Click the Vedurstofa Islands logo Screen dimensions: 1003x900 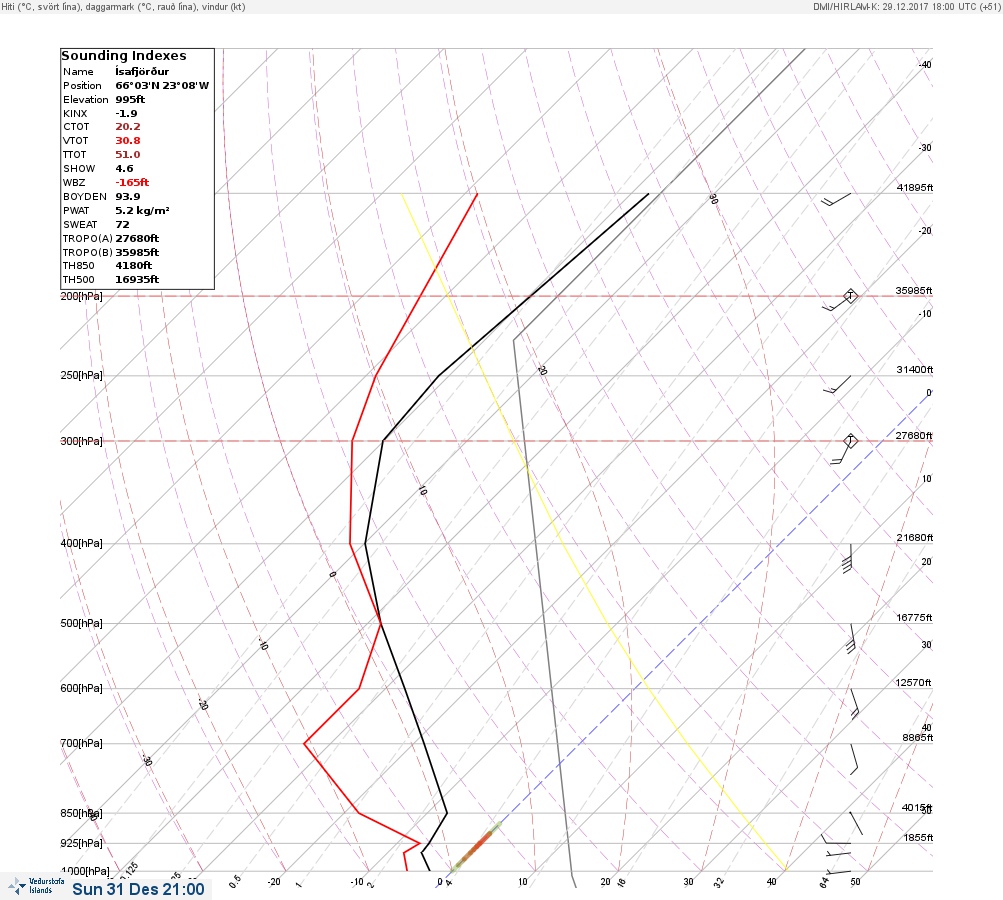tap(36, 886)
